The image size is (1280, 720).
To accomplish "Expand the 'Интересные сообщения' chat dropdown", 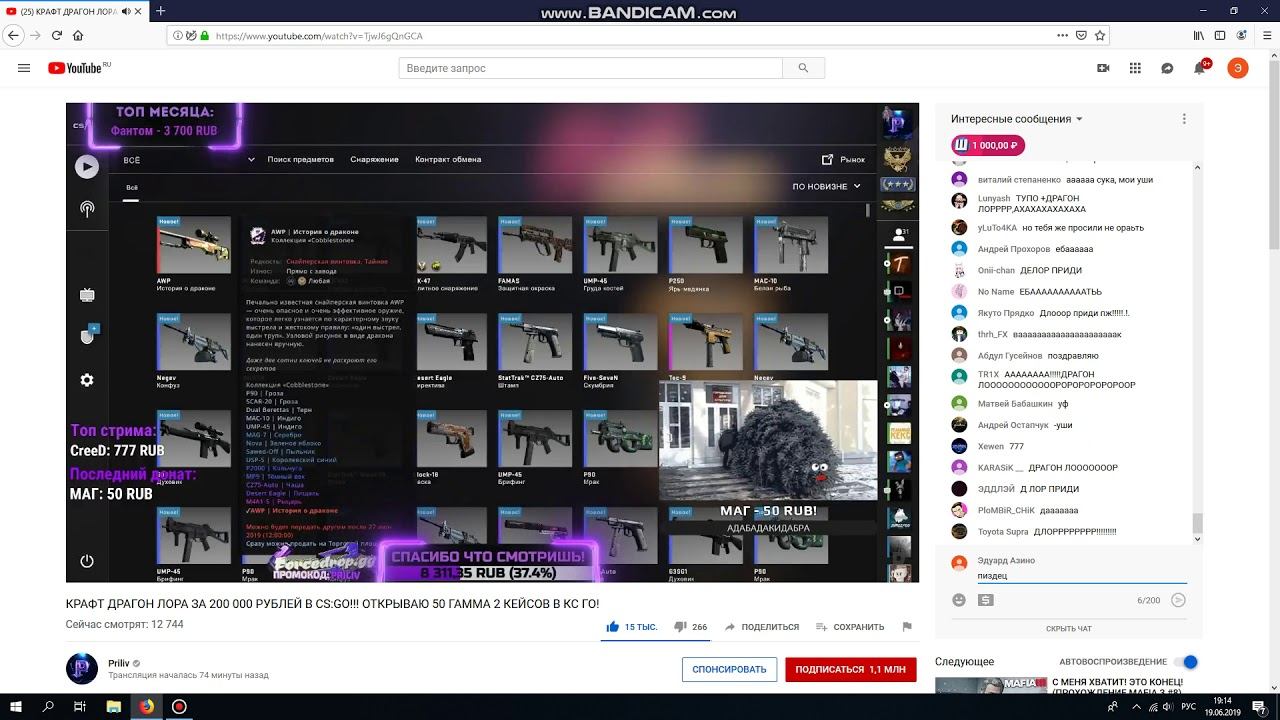I will [1016, 119].
